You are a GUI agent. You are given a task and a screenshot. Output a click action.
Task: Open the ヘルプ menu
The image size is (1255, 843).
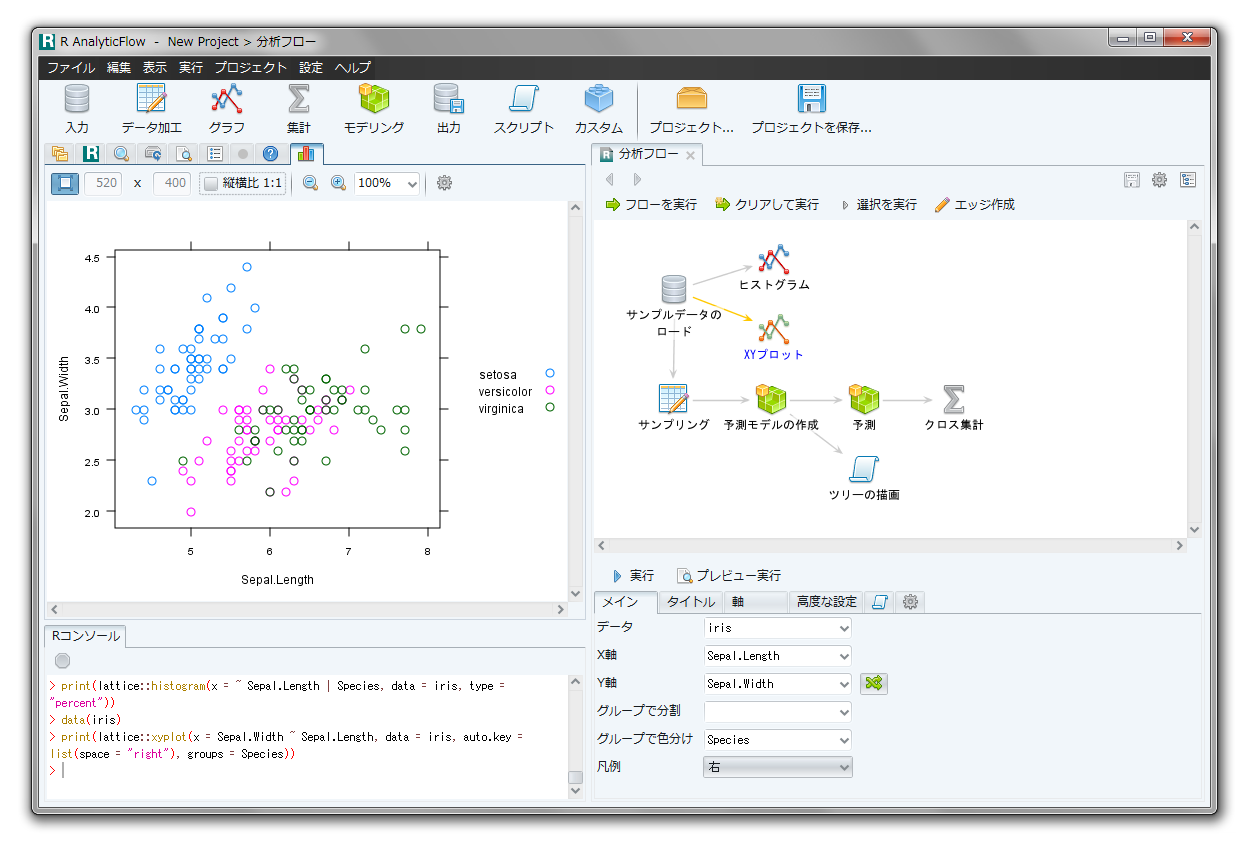point(353,68)
